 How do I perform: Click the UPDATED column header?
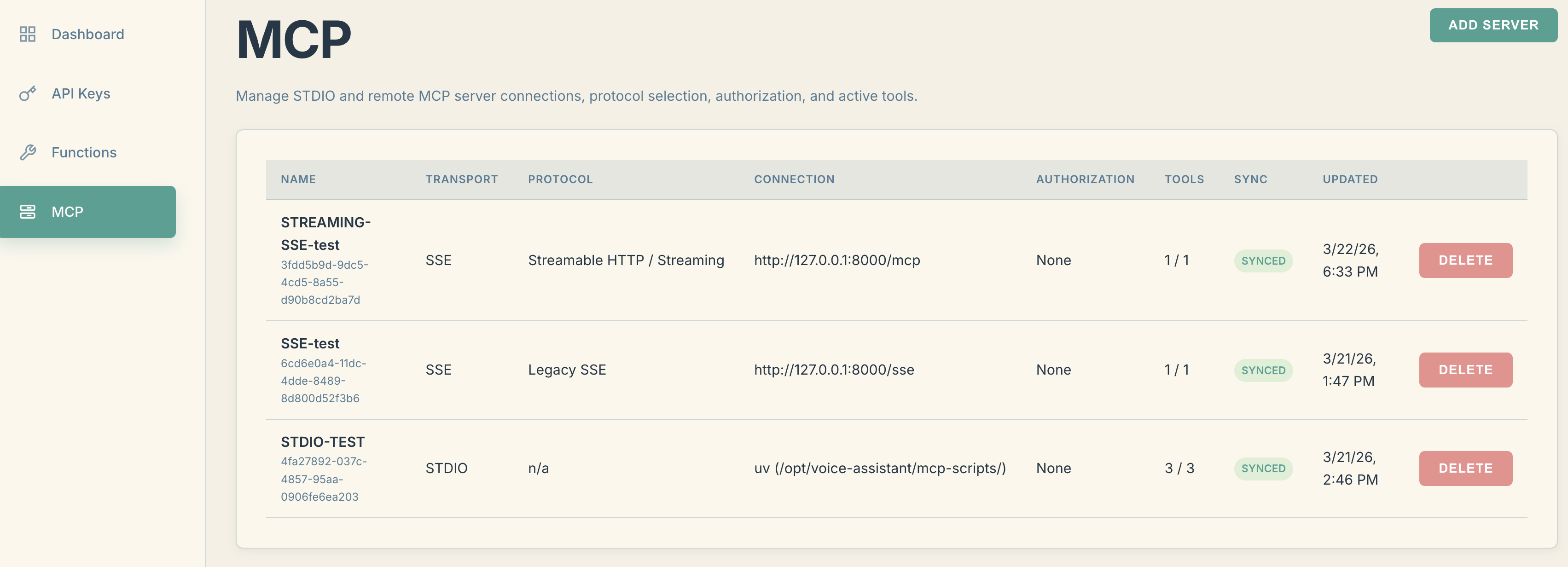tap(1349, 179)
